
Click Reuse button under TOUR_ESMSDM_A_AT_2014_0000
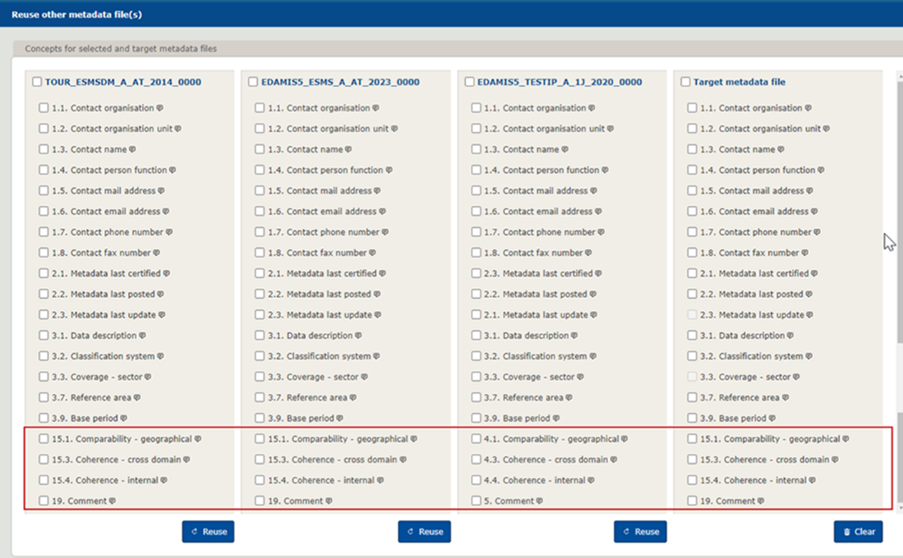(x=208, y=532)
